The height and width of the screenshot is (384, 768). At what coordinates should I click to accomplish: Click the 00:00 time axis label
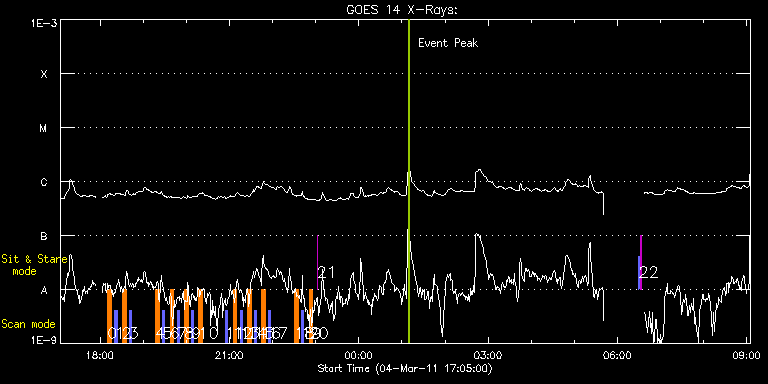[x=359, y=355]
